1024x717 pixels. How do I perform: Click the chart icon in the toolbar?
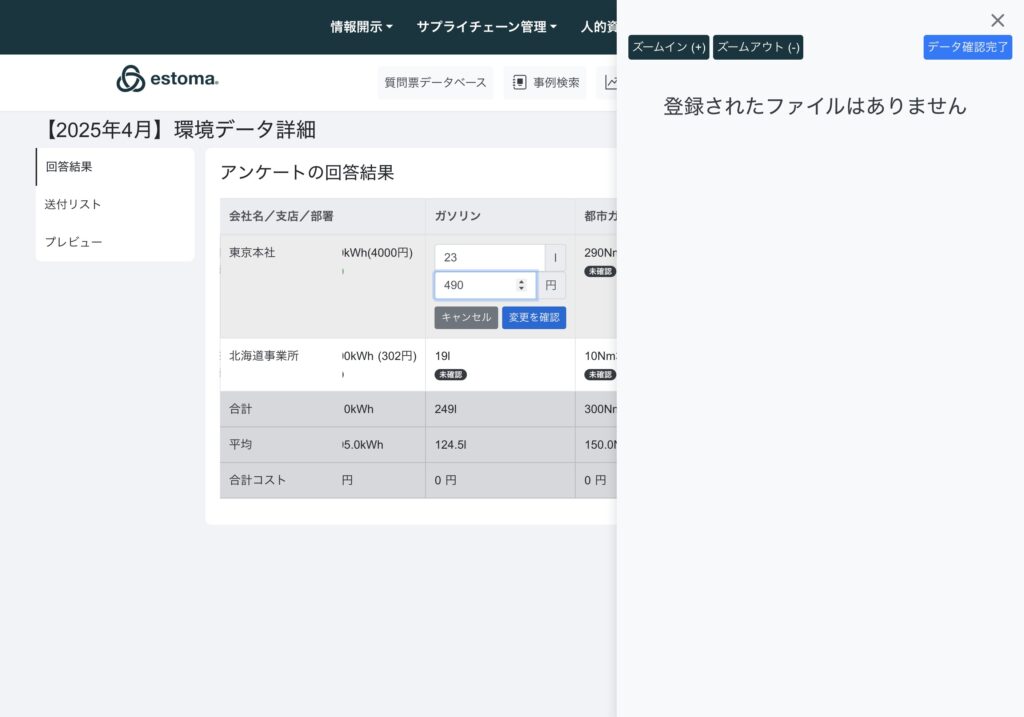610,83
